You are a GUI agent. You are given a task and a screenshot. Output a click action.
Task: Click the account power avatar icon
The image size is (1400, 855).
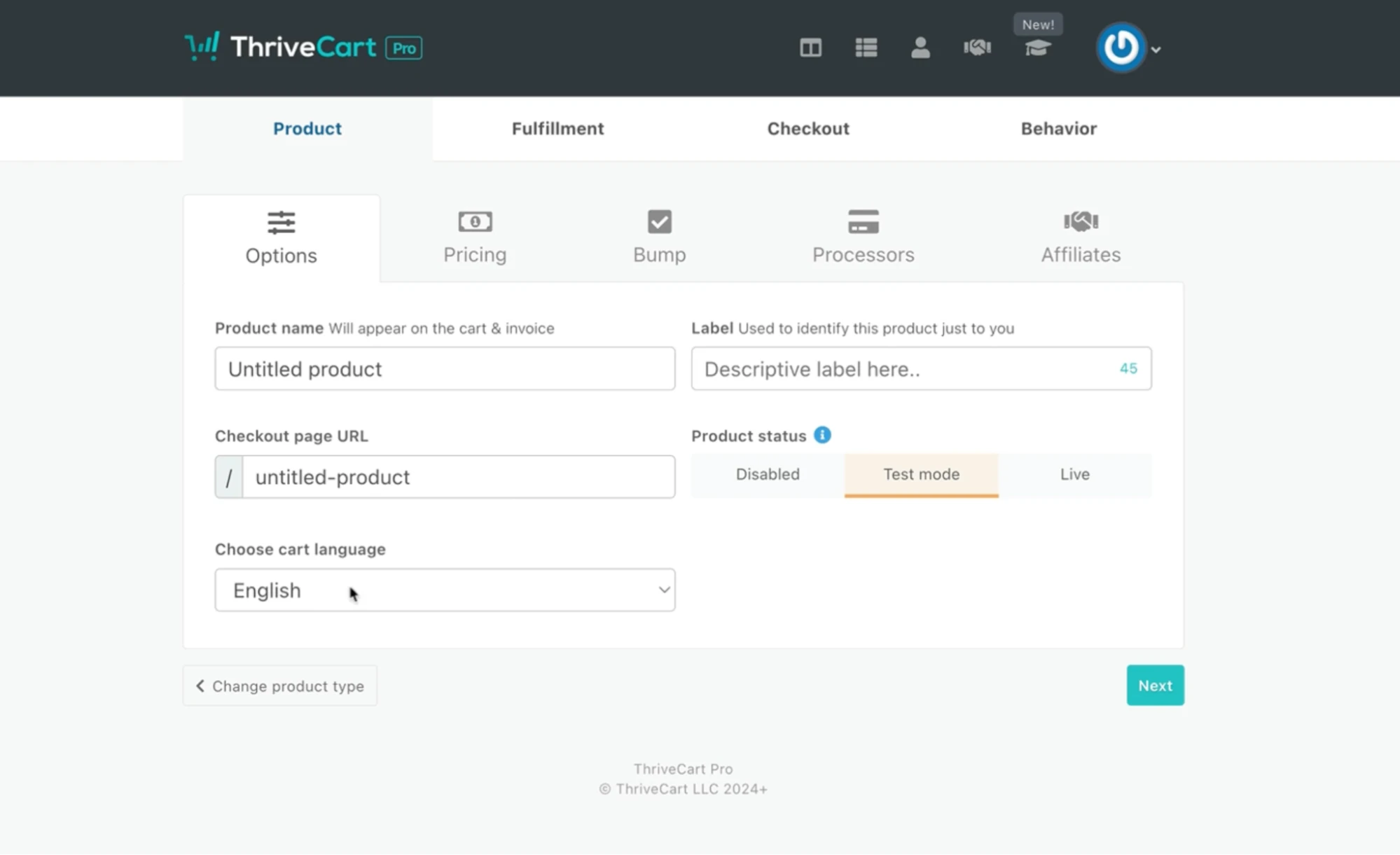tap(1121, 48)
